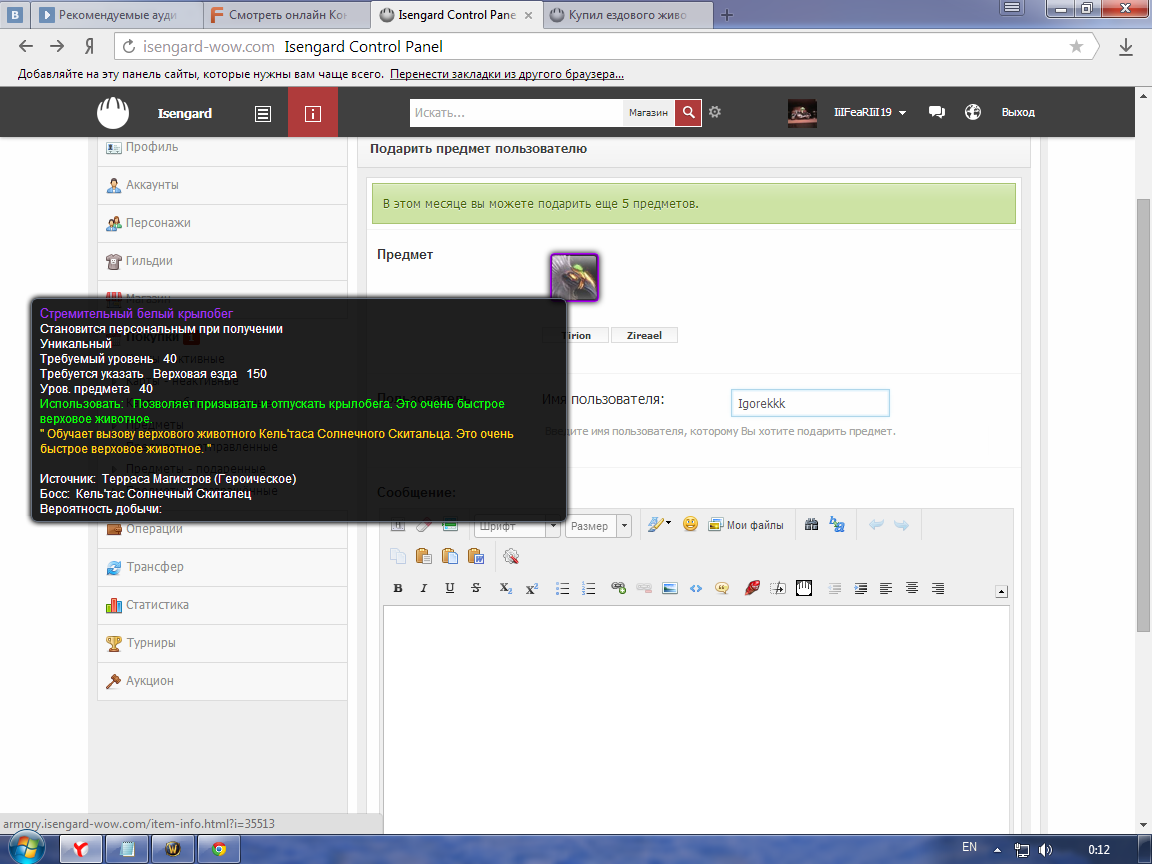Toggle superscript formatting
Screen dimensions: 1152x864
point(532,588)
